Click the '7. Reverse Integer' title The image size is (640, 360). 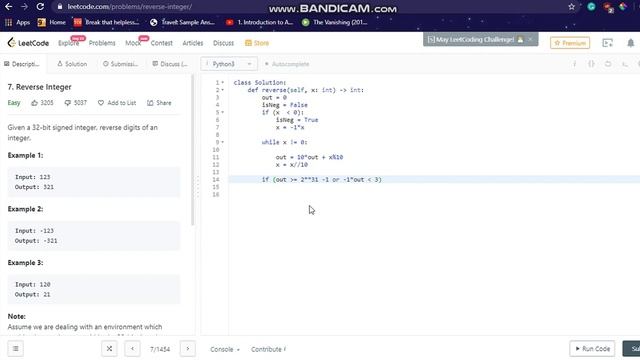click(40, 87)
